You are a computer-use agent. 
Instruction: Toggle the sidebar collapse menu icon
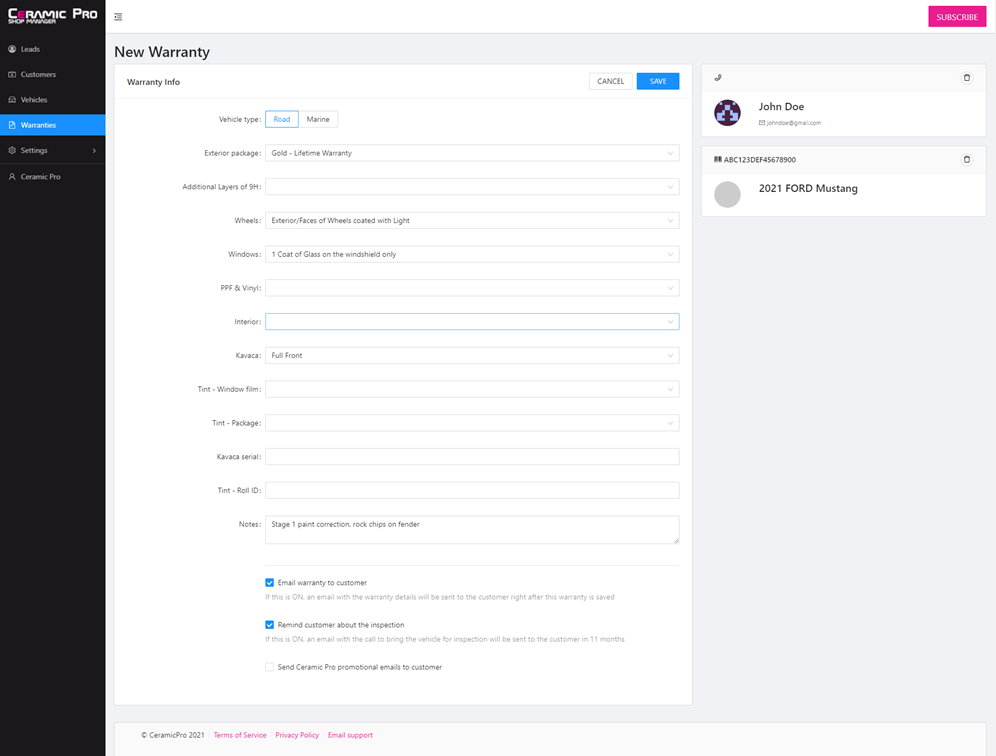click(x=118, y=17)
